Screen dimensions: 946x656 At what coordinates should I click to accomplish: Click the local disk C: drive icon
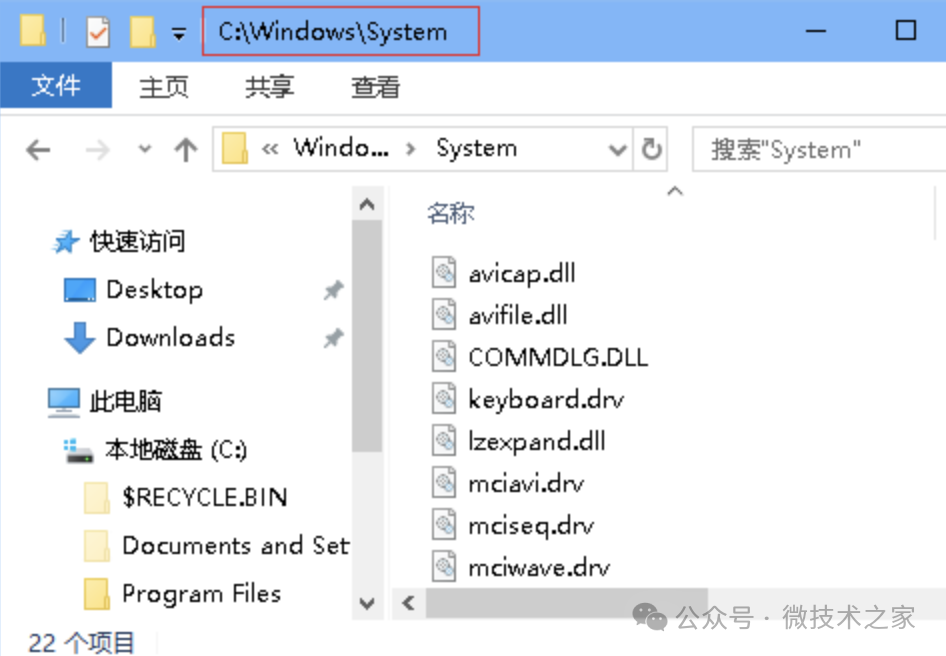pos(78,451)
